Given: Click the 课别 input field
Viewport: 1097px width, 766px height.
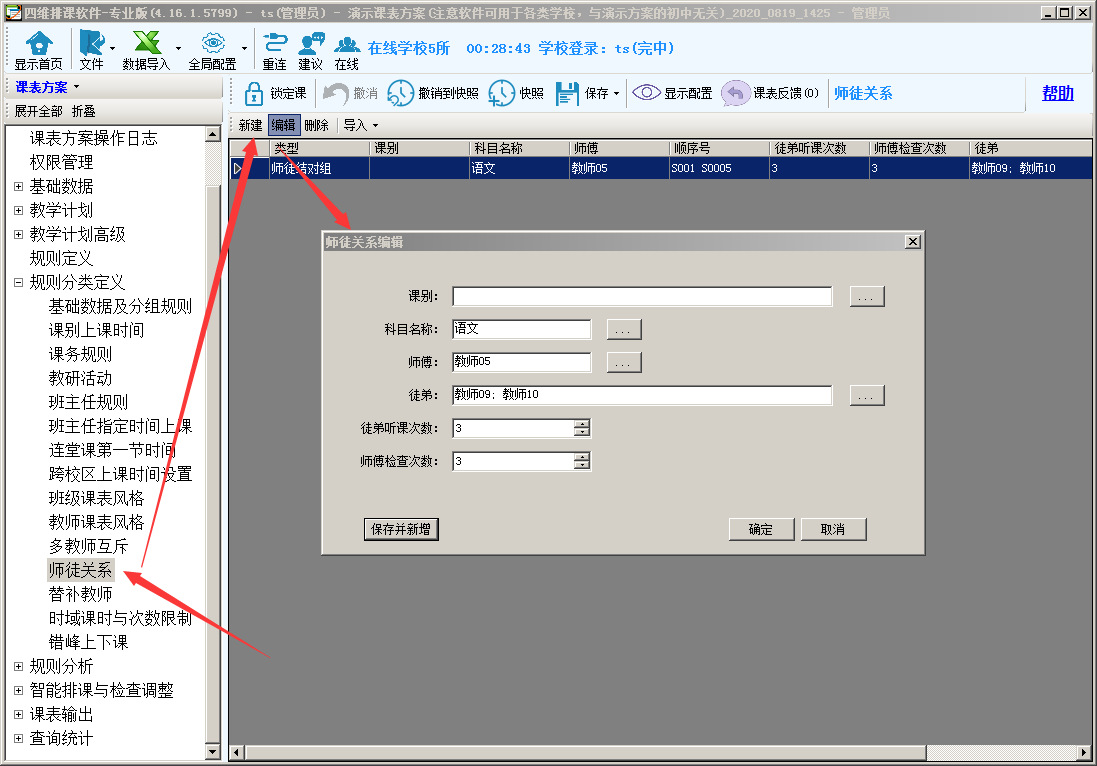Looking at the screenshot, I should [642, 297].
